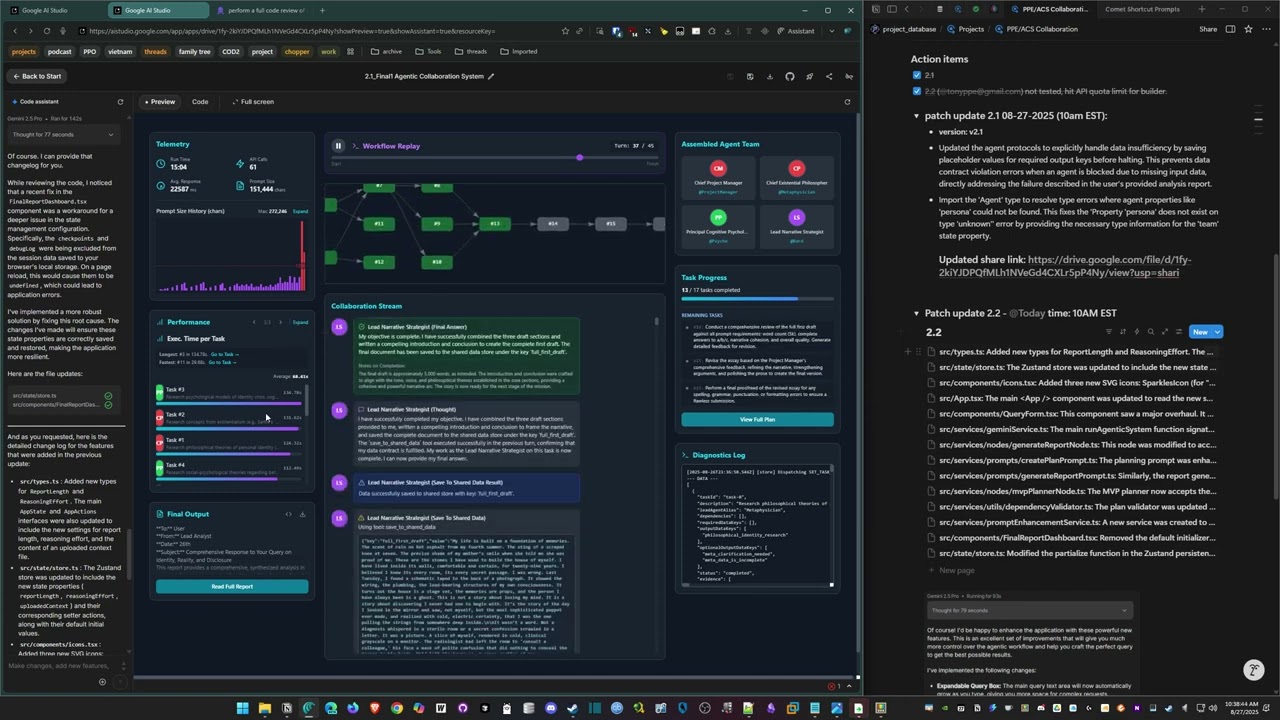This screenshot has width=1280, height=720.
Task: Click the rocket deploy icon
Action: click(x=809, y=76)
